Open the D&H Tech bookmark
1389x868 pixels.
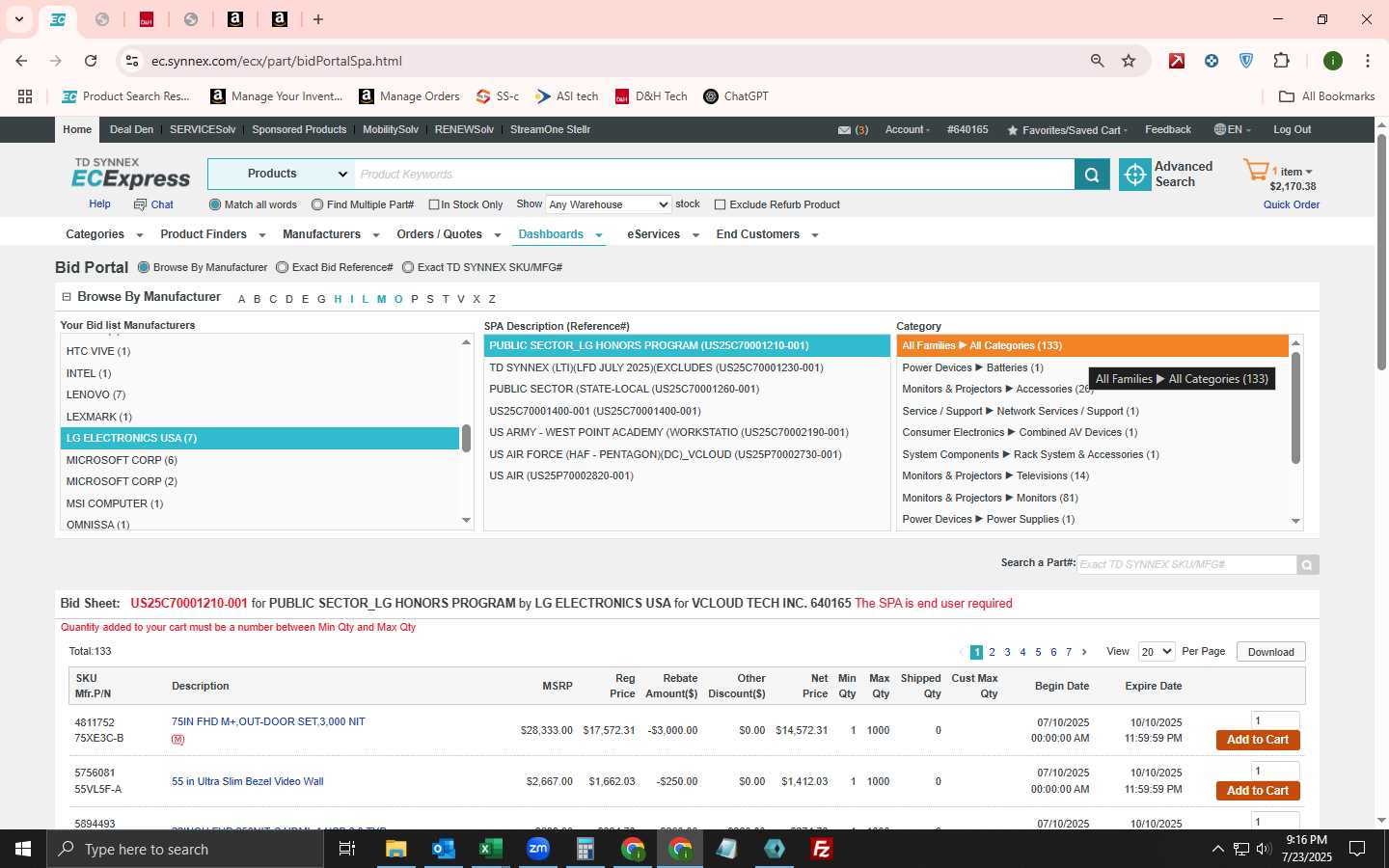coord(651,96)
